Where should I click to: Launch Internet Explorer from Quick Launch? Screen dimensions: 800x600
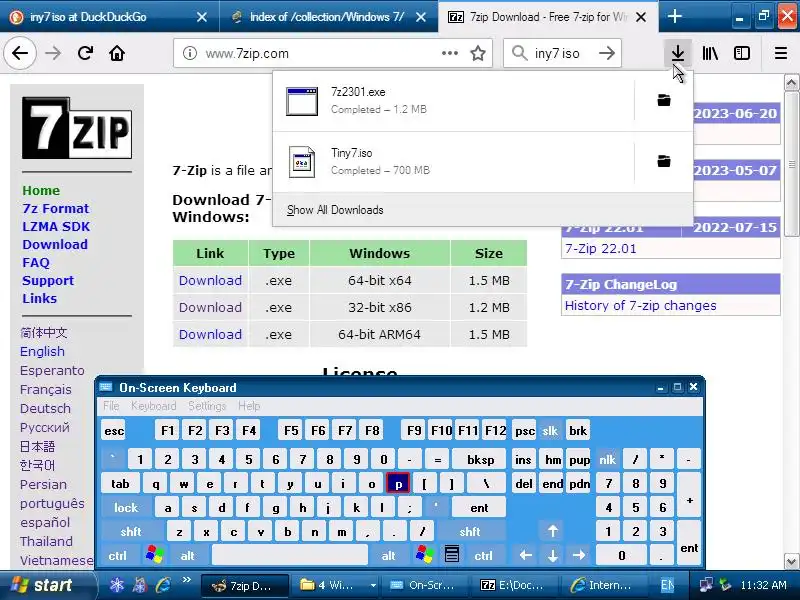163,585
